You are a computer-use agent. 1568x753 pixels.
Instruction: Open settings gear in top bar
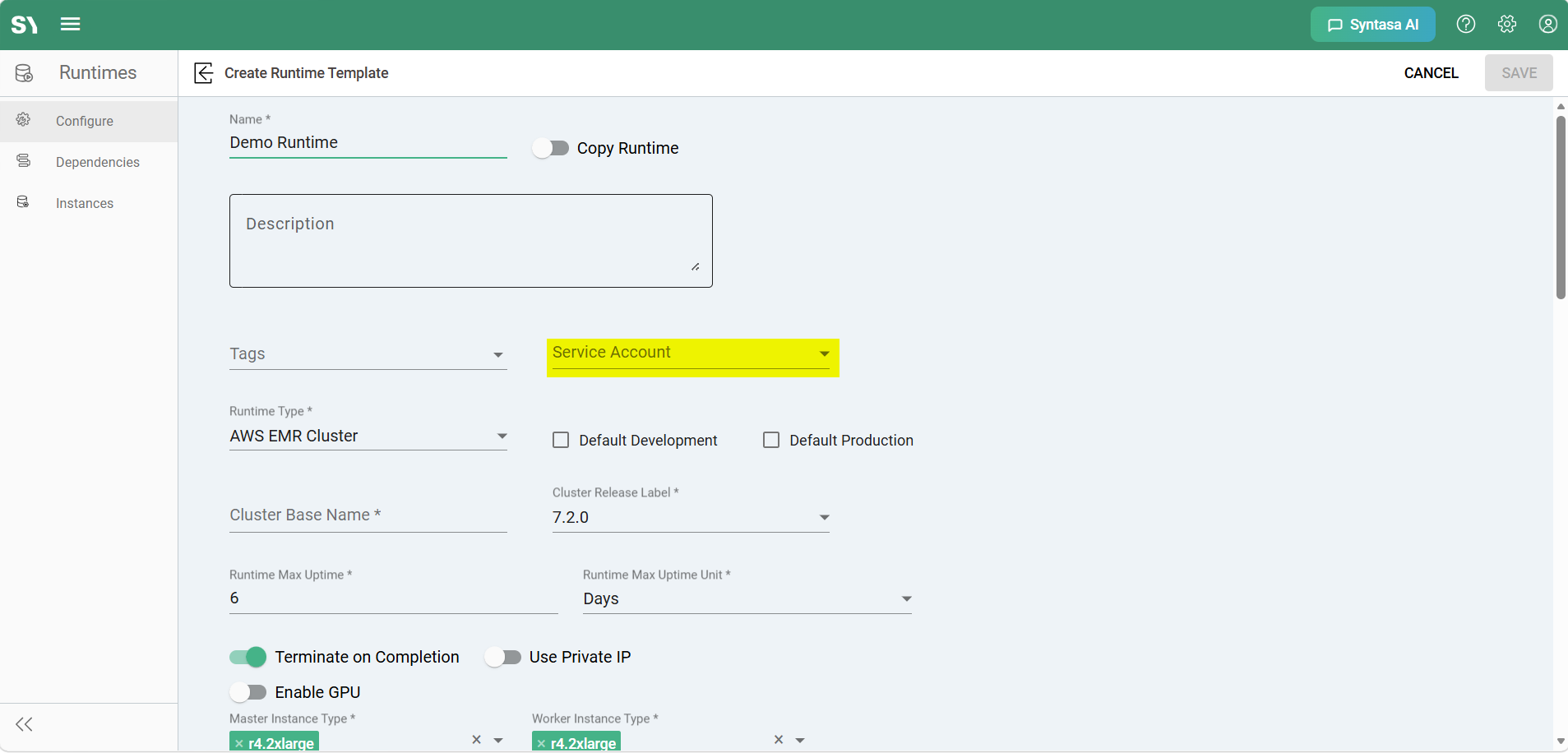click(1507, 24)
